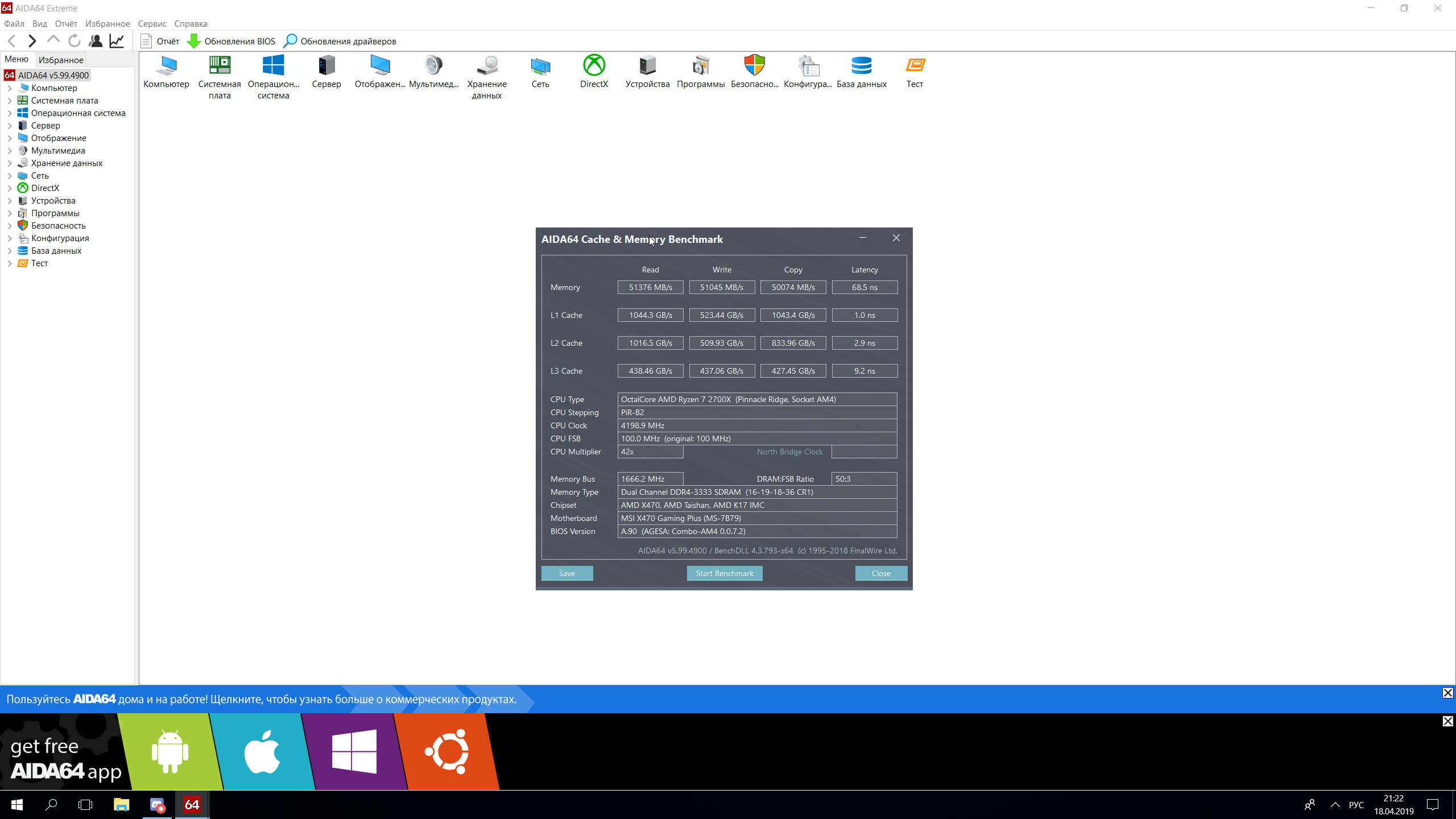Click Обновления BIOS green arrow button
This screenshot has height=819, width=1456.
231,41
